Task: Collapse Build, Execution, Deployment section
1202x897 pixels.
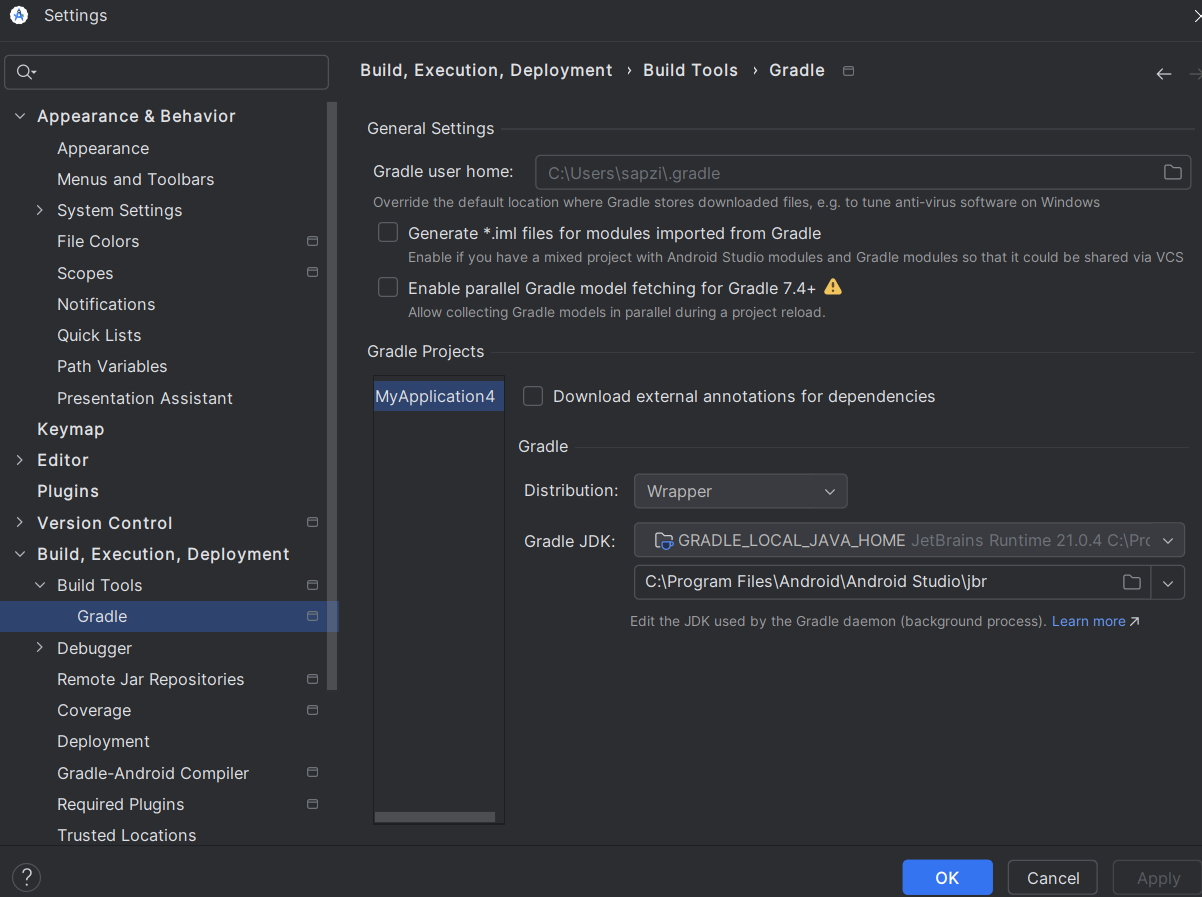Action: (20, 554)
